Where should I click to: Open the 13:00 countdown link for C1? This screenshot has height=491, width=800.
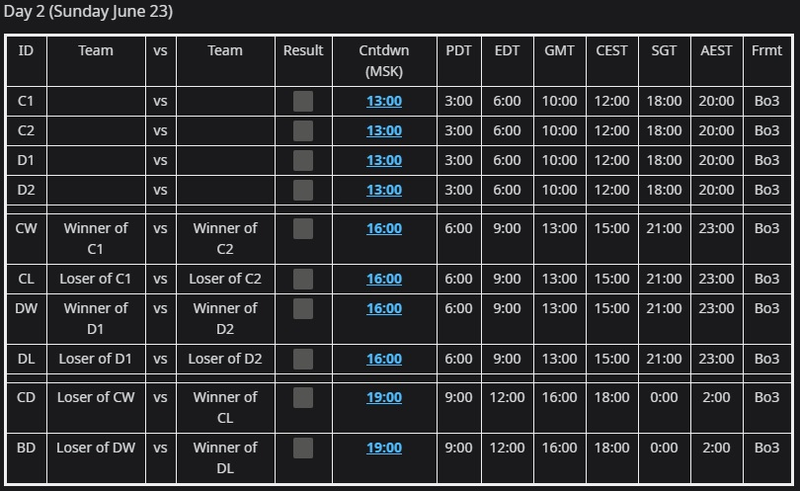(x=384, y=101)
